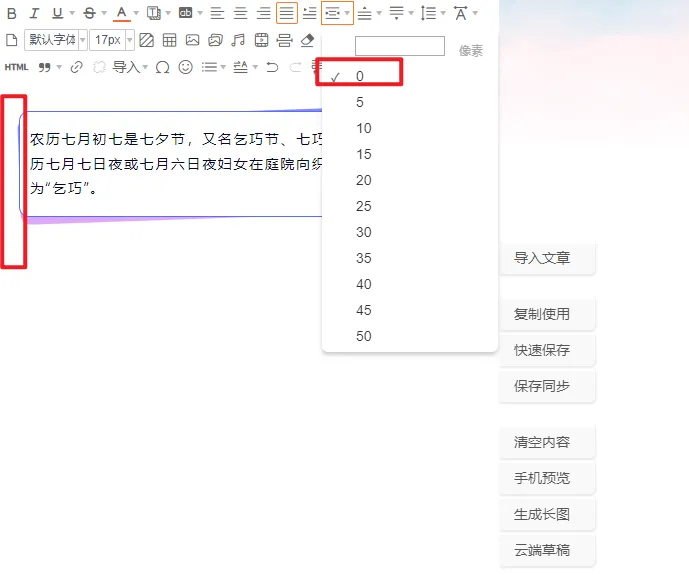Align text to the right

pos(264,13)
